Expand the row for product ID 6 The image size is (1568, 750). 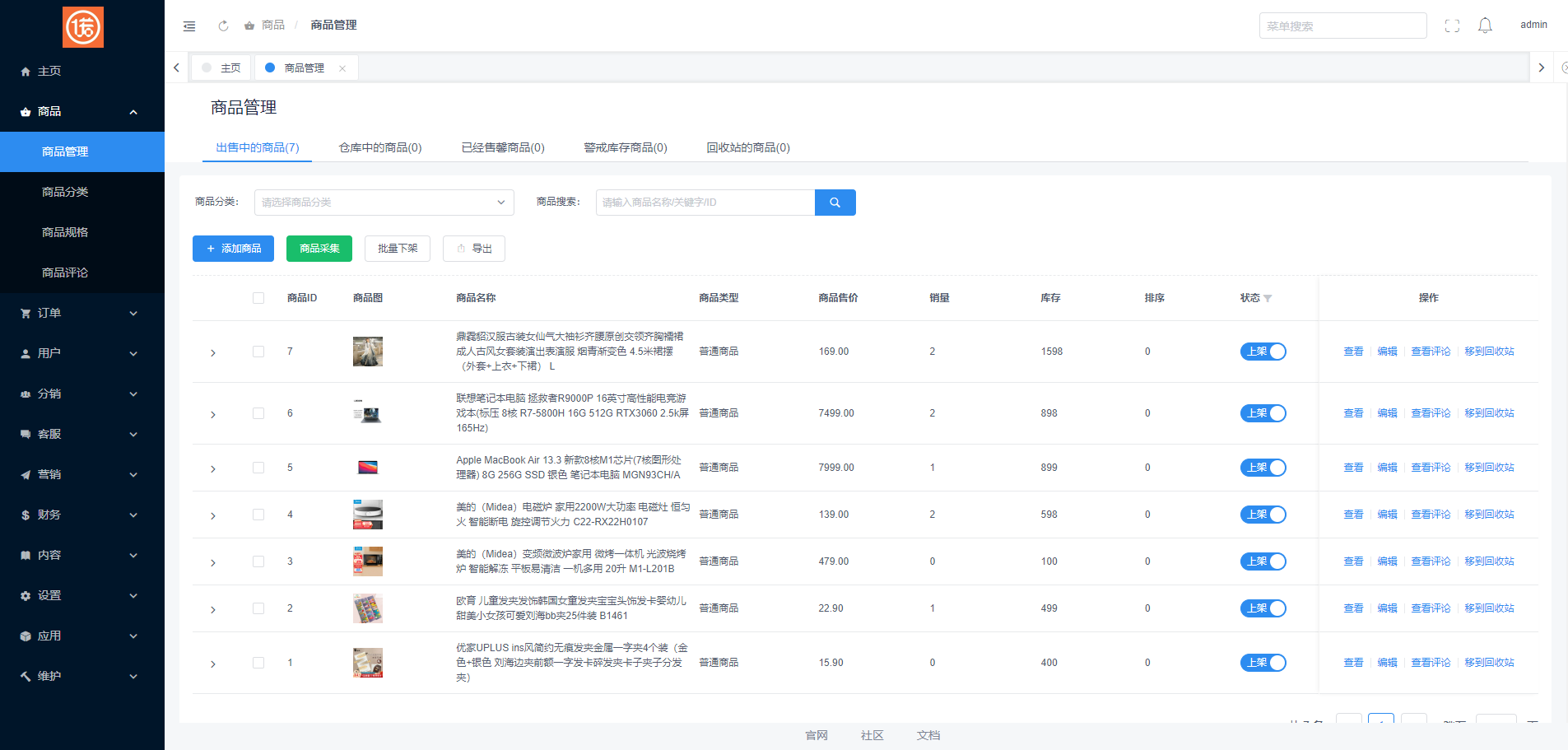click(x=213, y=413)
